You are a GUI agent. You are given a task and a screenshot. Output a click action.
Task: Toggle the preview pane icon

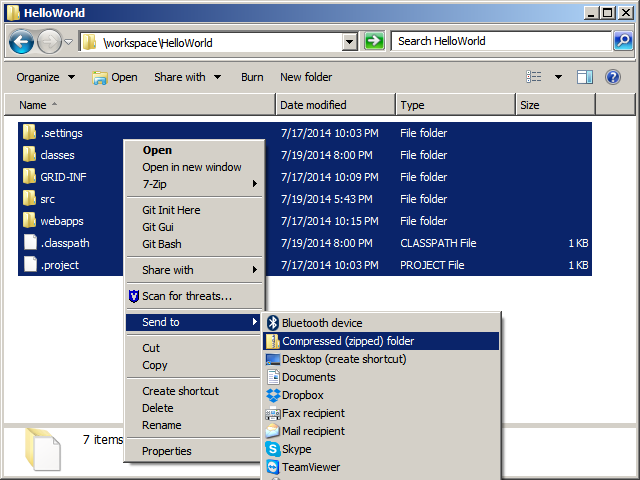click(585, 77)
